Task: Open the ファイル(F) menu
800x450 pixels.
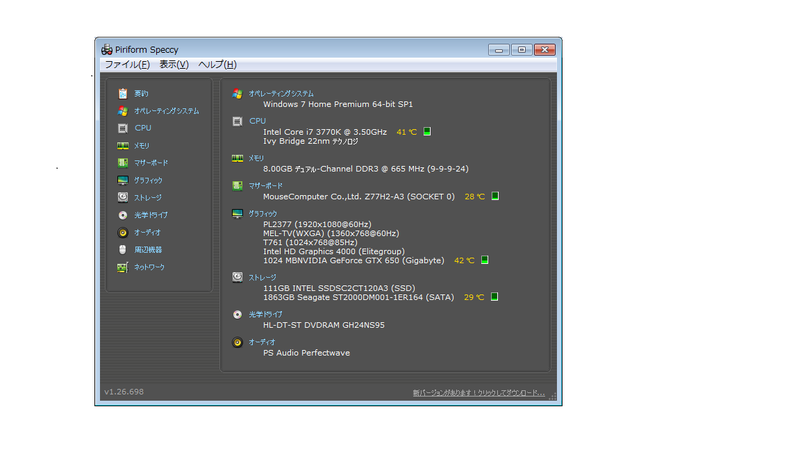Action: [x=127, y=64]
